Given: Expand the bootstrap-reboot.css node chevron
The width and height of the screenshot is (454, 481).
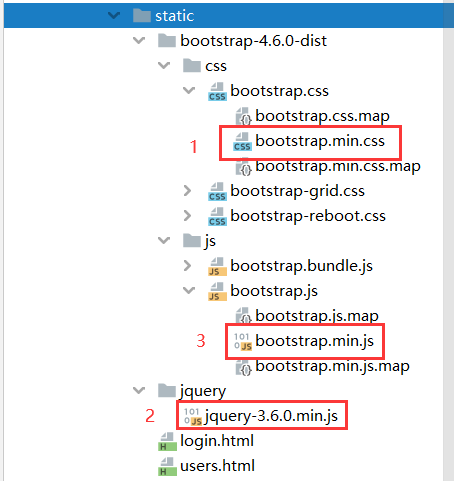Looking at the screenshot, I should click(x=187, y=216).
